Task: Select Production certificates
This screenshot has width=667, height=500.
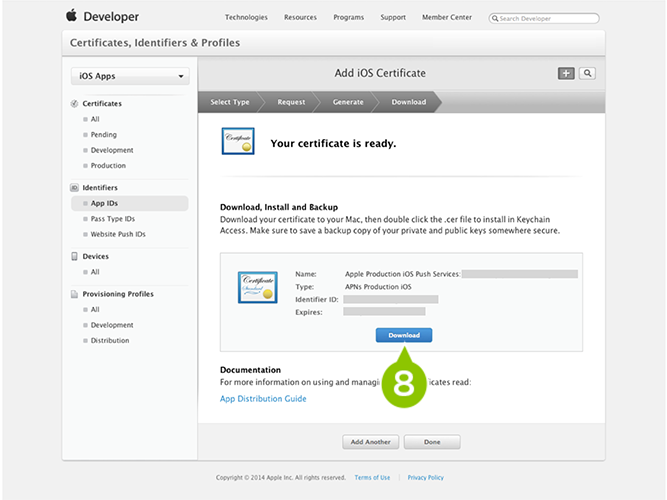Action: pyautogui.click(x=108, y=166)
